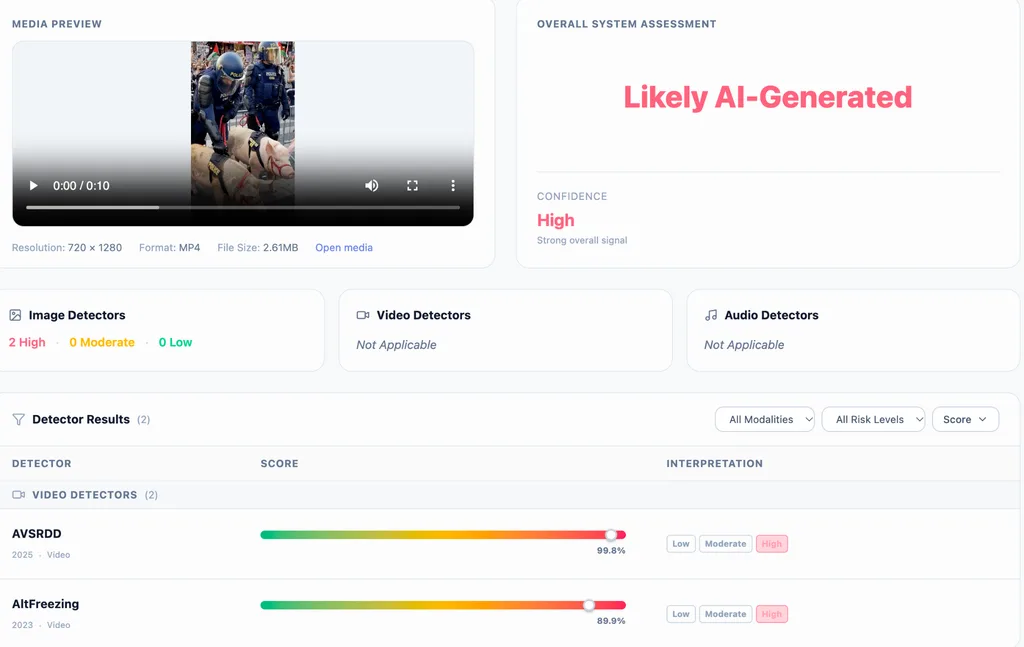Click the Detector Results title
Screen dimensions: 1024x647
click(81, 419)
